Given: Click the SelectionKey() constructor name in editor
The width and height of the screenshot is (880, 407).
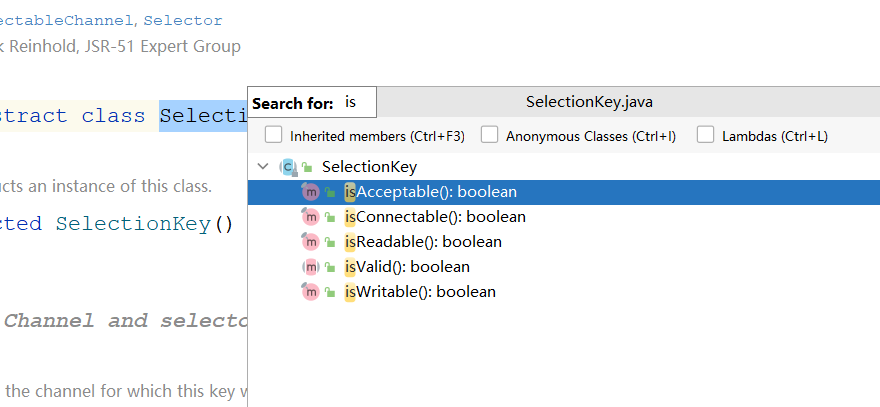Looking at the screenshot, I should coord(134,224).
